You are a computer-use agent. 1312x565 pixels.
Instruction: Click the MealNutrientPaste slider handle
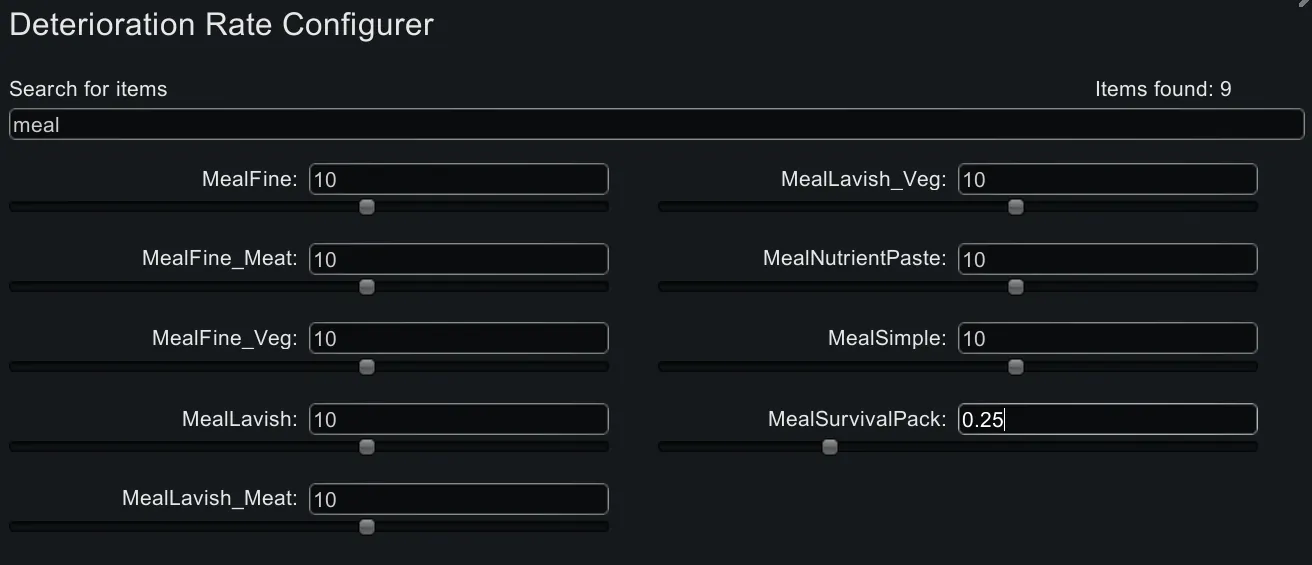[1016, 287]
